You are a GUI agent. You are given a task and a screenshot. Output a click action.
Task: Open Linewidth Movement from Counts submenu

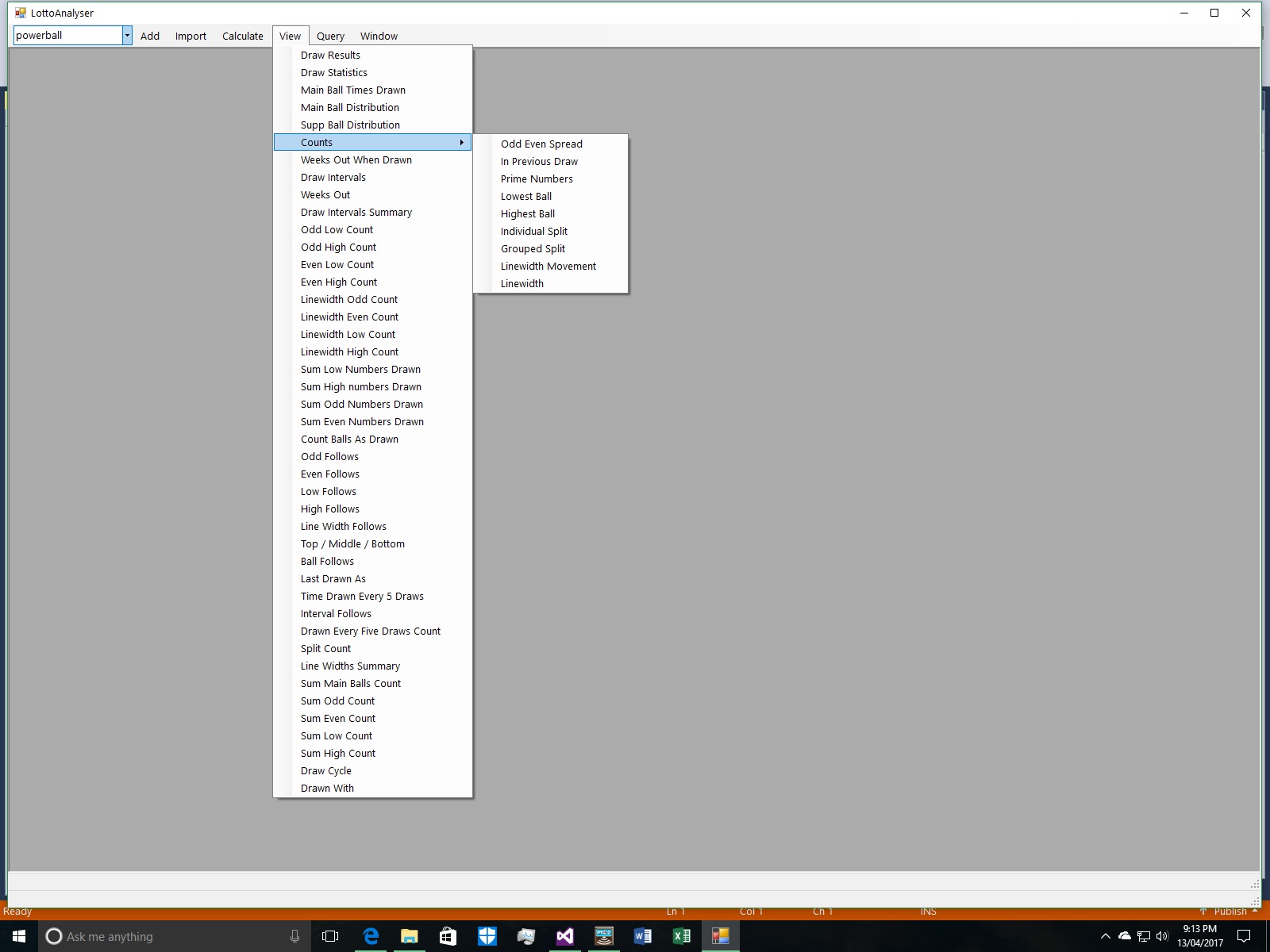click(x=551, y=266)
